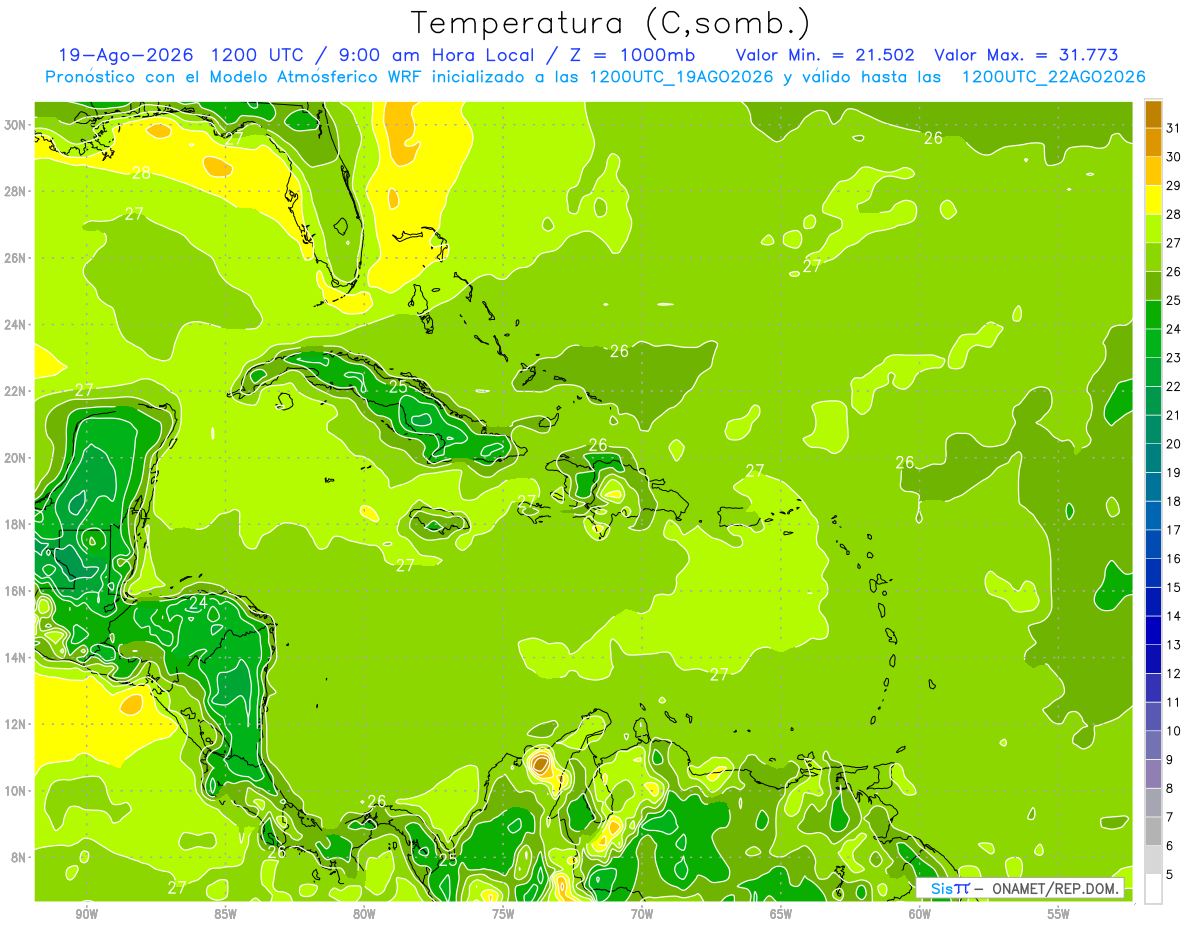Click the "18N" latitude axis label

point(17,524)
